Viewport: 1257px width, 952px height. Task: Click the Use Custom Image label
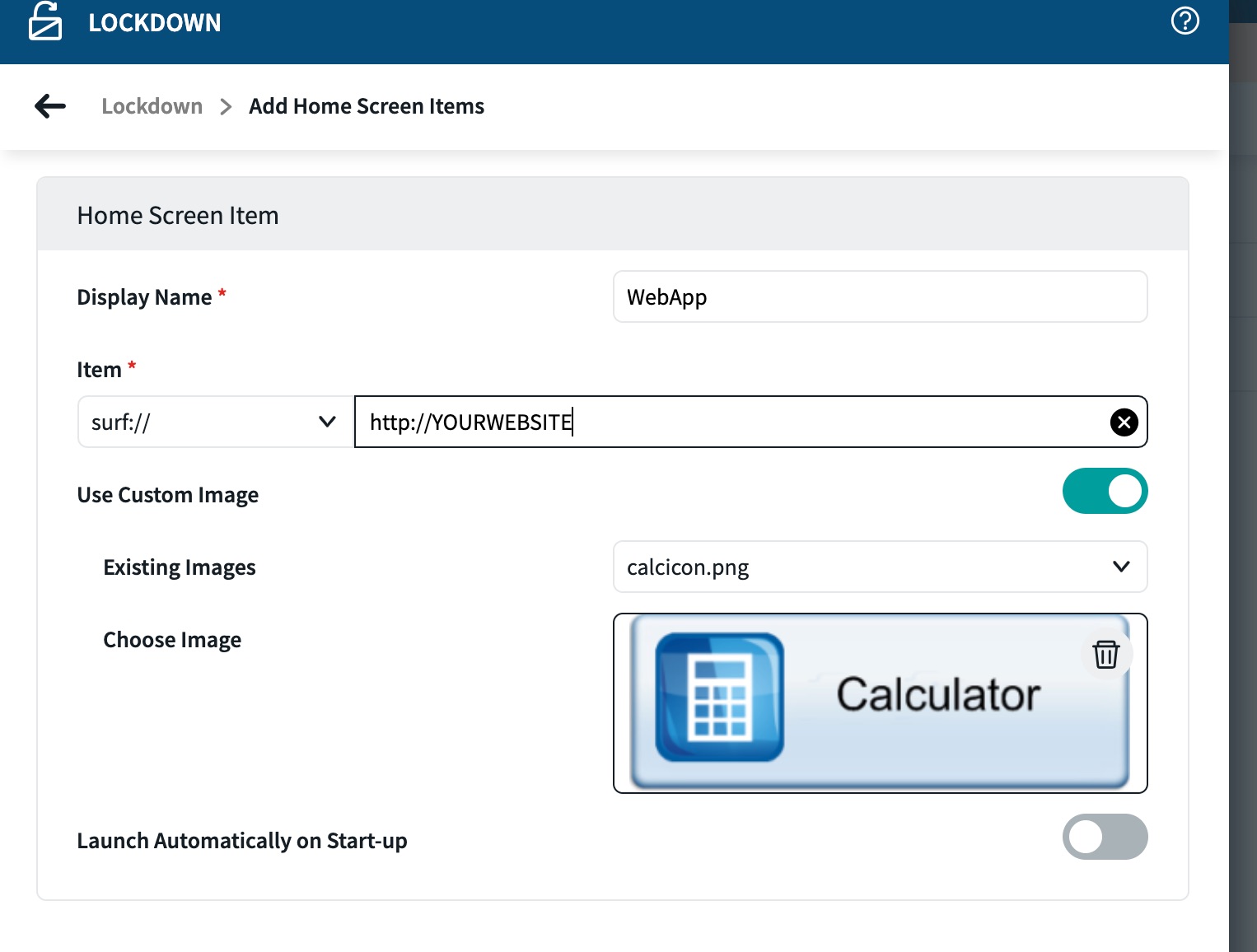point(168,495)
